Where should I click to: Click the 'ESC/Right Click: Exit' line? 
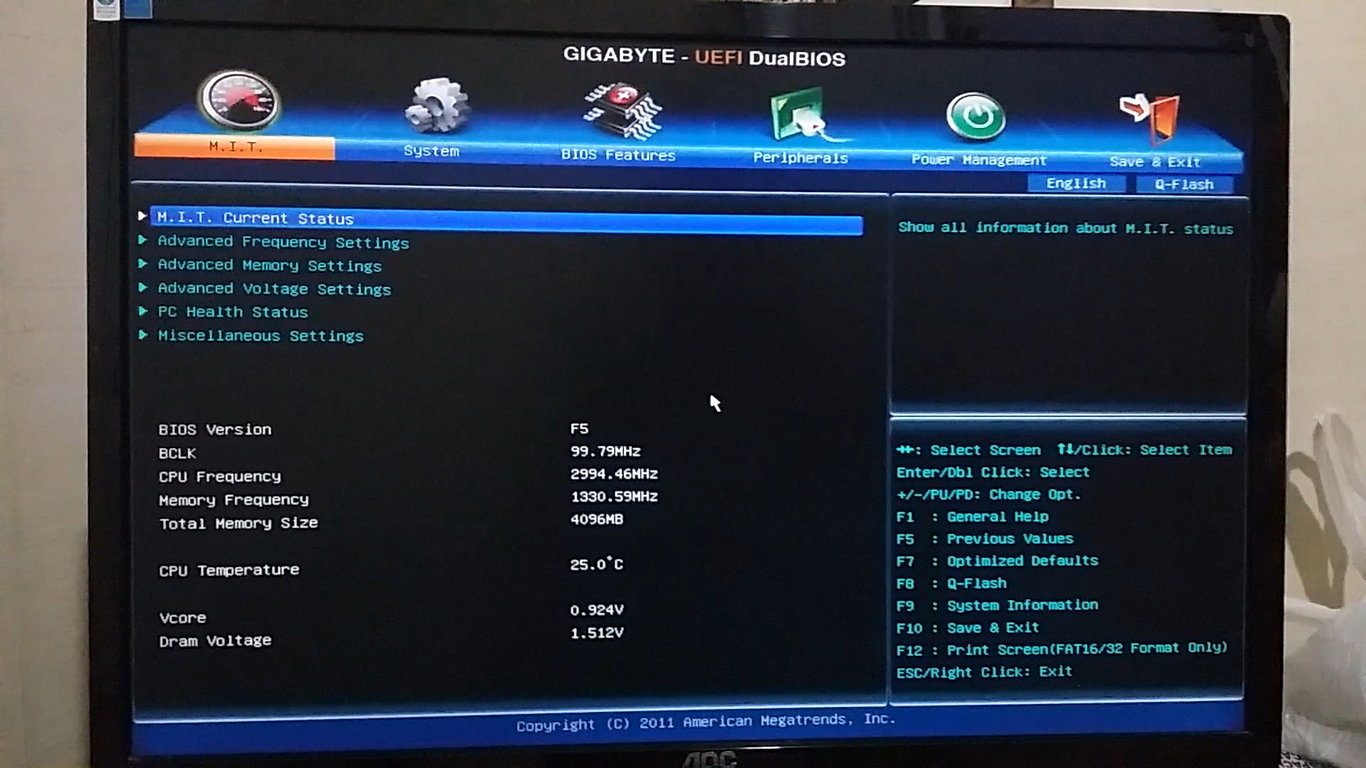pyautogui.click(x=984, y=672)
